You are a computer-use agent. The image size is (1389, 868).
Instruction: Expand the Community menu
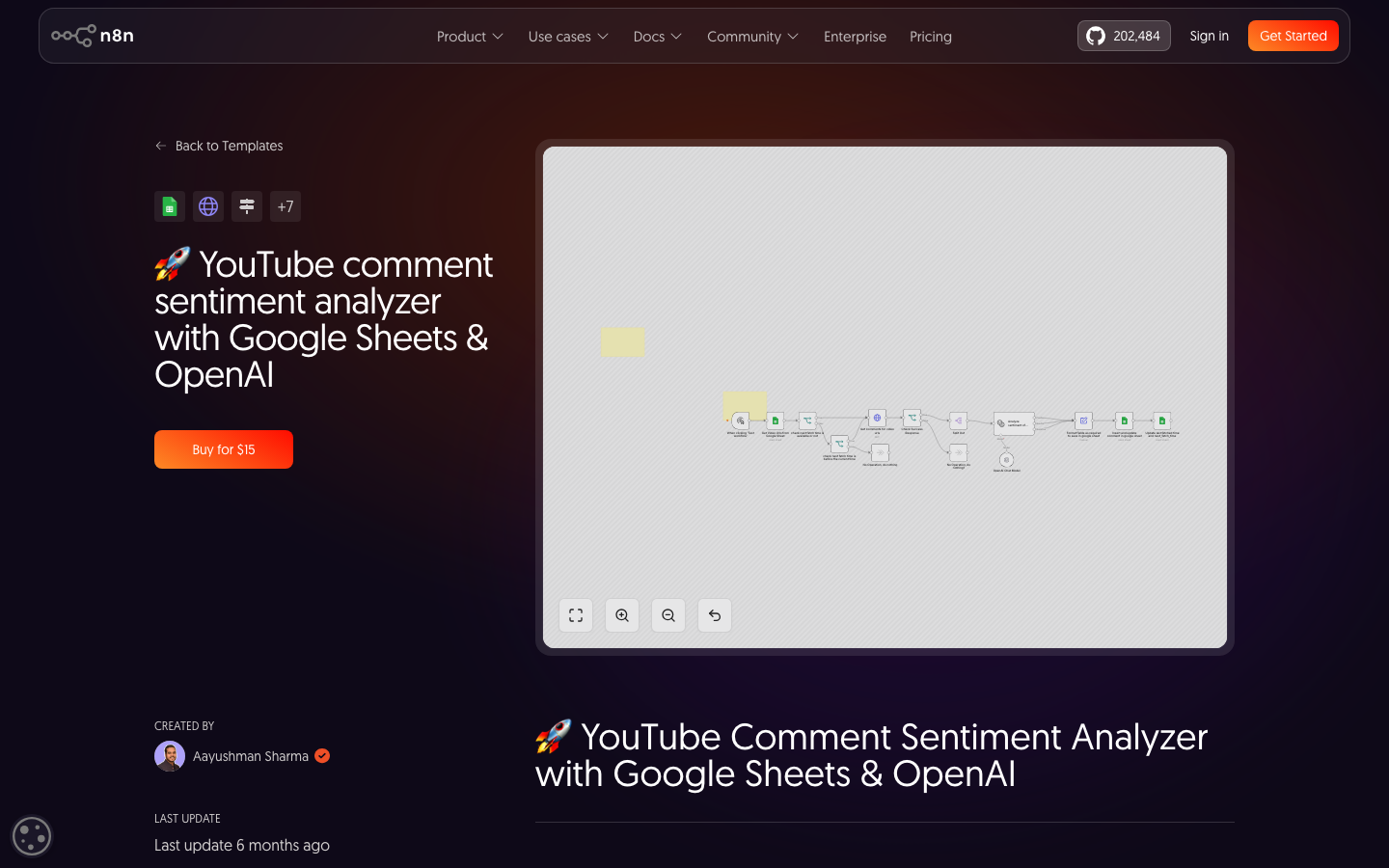click(752, 37)
